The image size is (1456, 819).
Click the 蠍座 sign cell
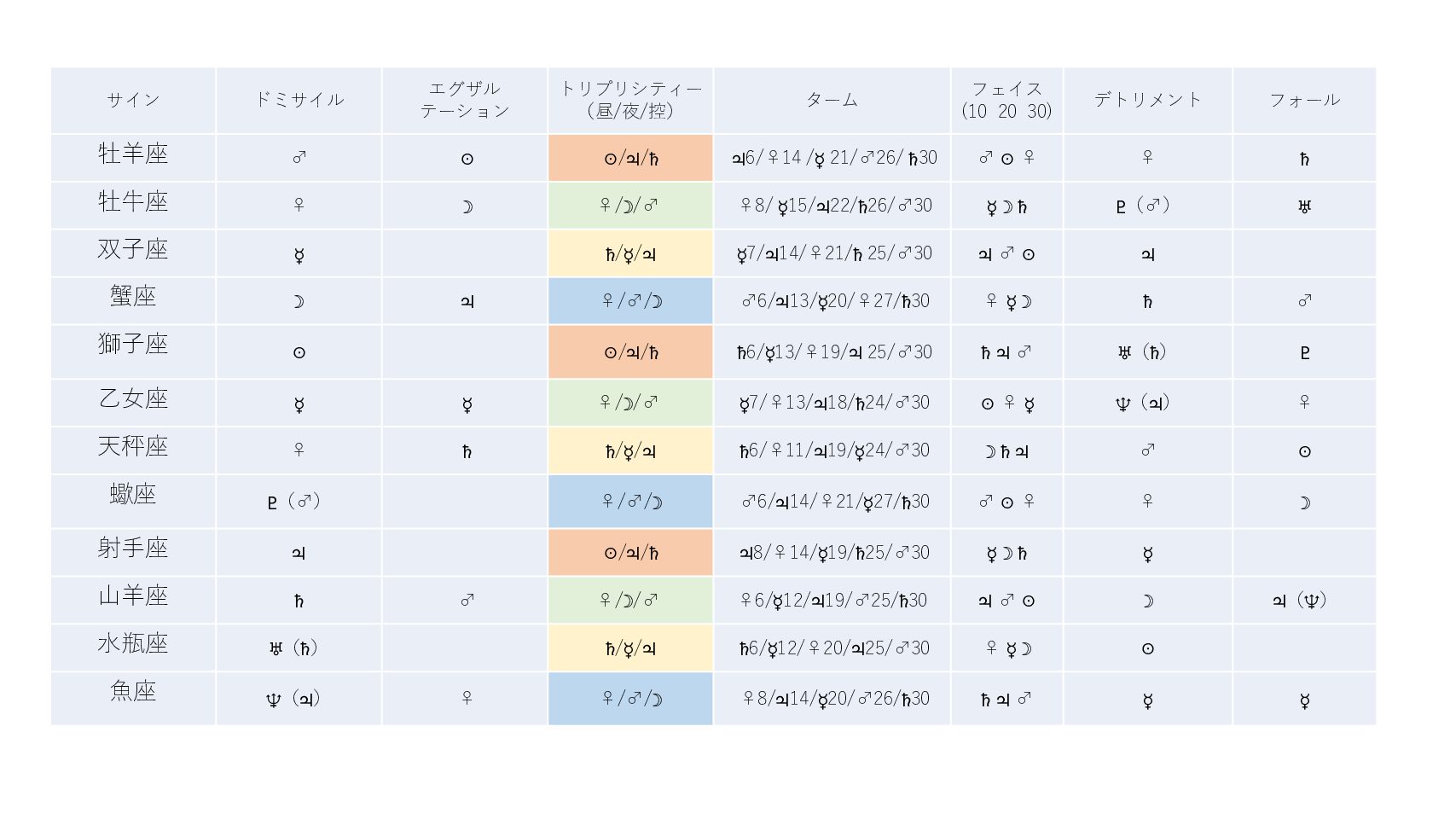(133, 502)
